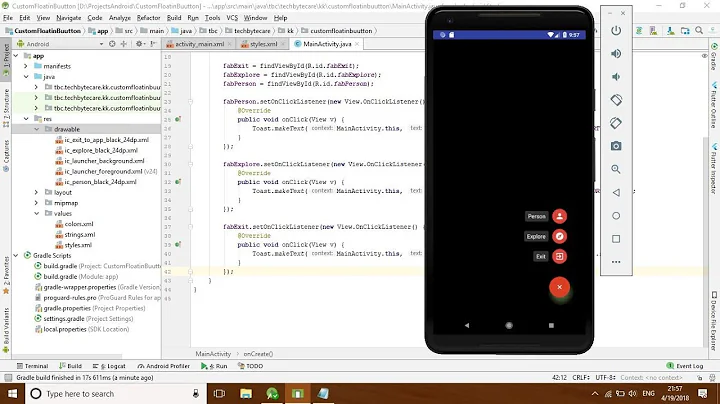The image size is (720, 404).
Task: Raise emulator volume with volume up icon
Action: [x=616, y=54]
